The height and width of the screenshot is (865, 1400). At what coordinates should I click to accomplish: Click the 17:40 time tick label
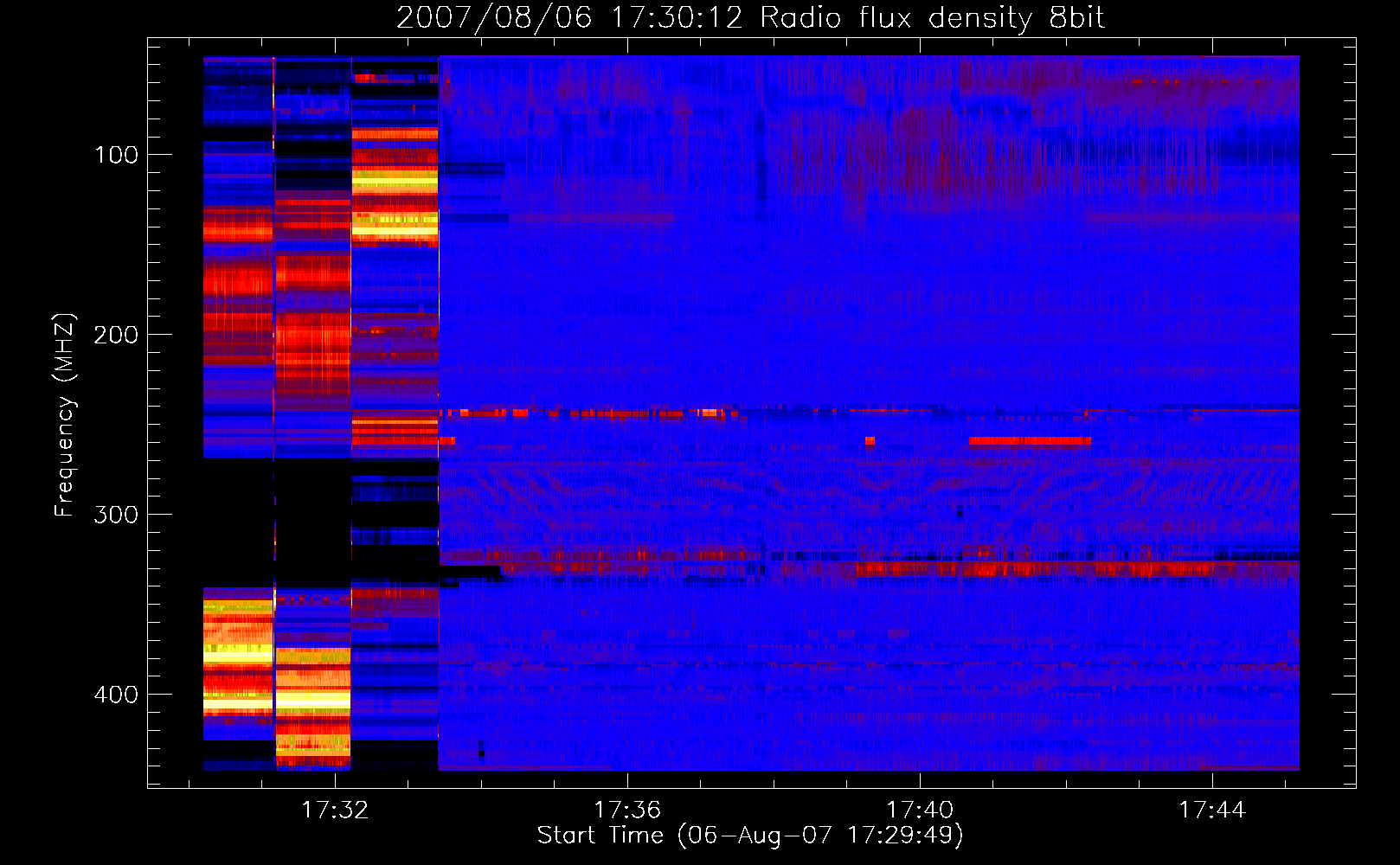(920, 811)
